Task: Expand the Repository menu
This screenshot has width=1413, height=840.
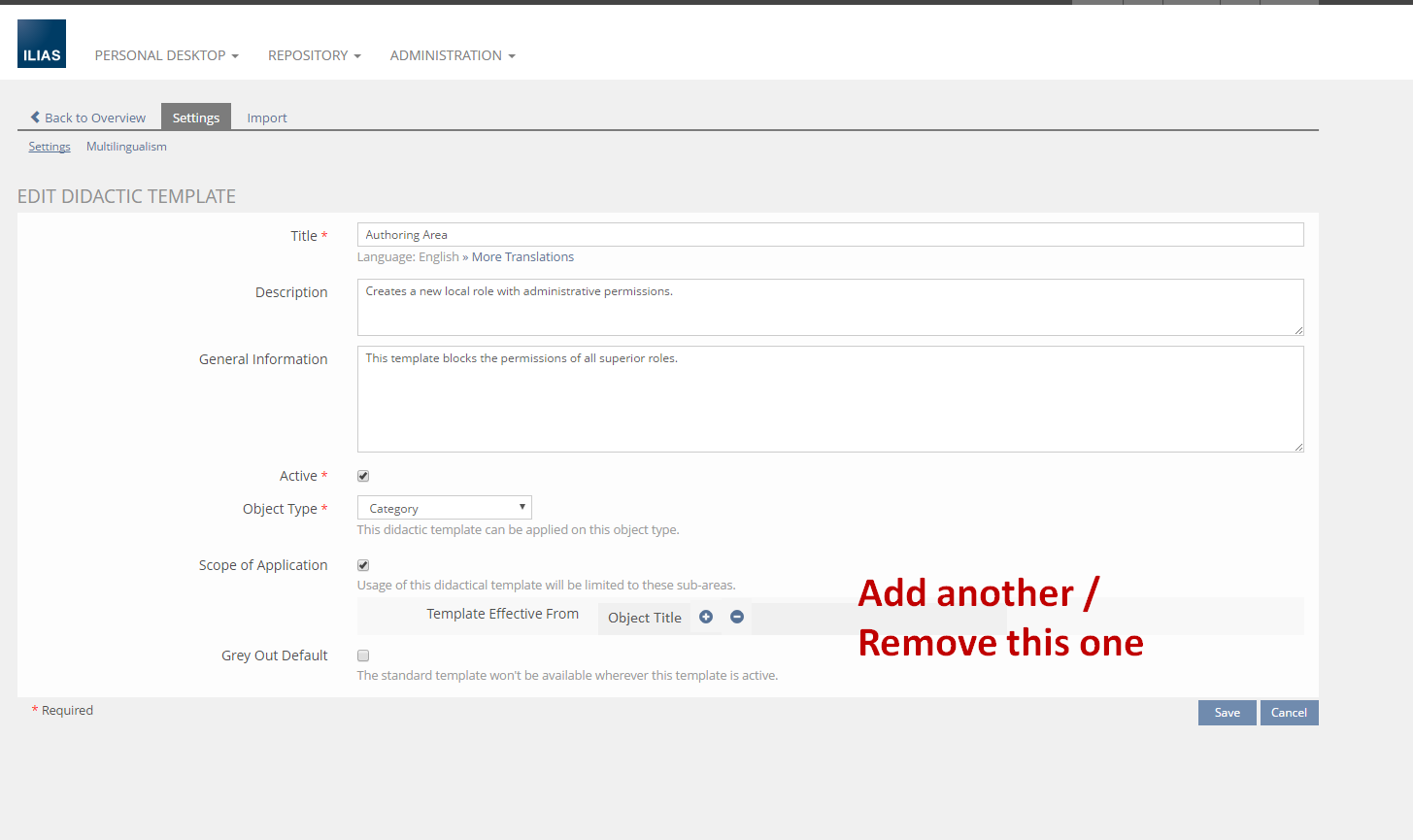Action: coord(314,55)
